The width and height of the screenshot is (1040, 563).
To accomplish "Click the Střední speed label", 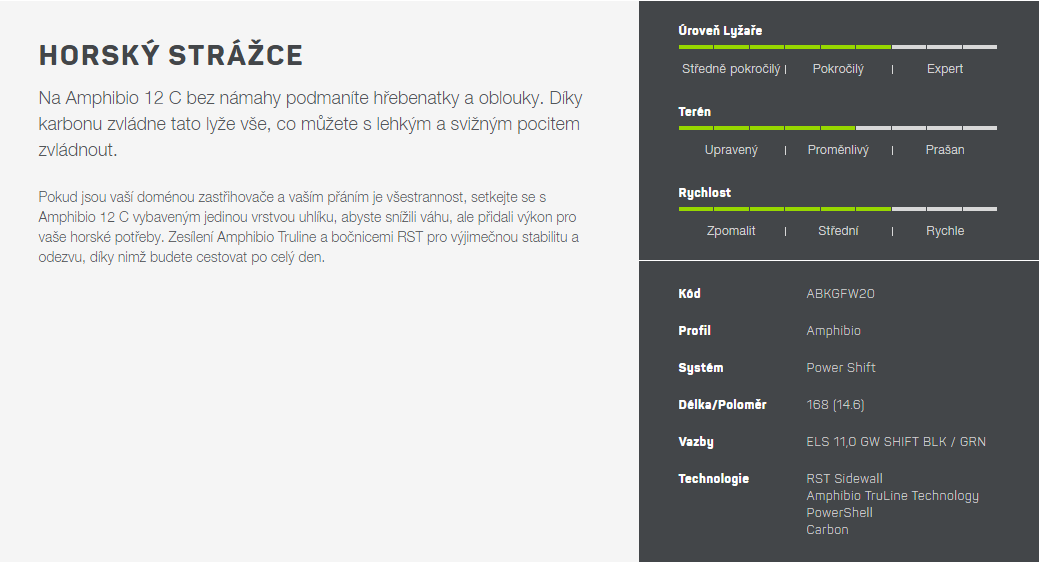I will (x=838, y=231).
